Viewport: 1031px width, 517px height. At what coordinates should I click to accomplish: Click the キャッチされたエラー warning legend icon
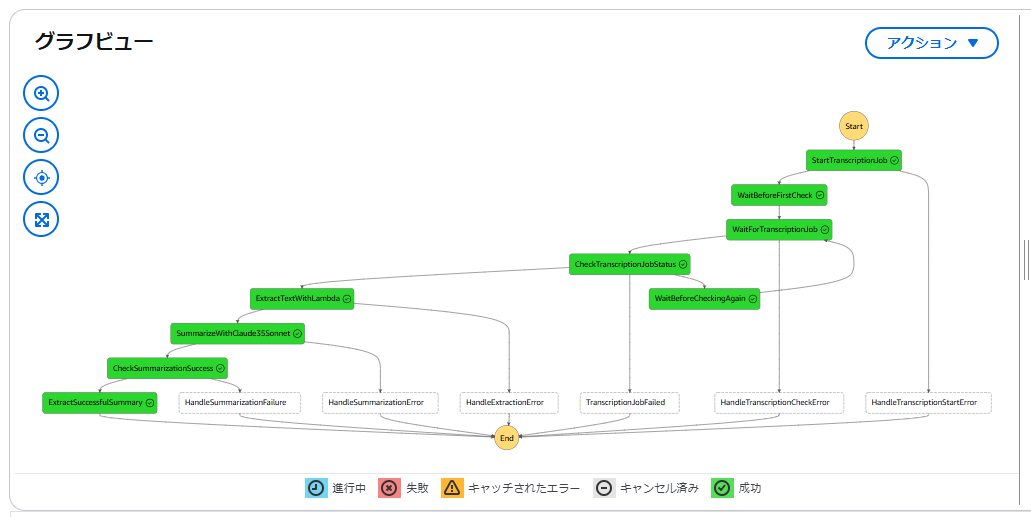(452, 488)
